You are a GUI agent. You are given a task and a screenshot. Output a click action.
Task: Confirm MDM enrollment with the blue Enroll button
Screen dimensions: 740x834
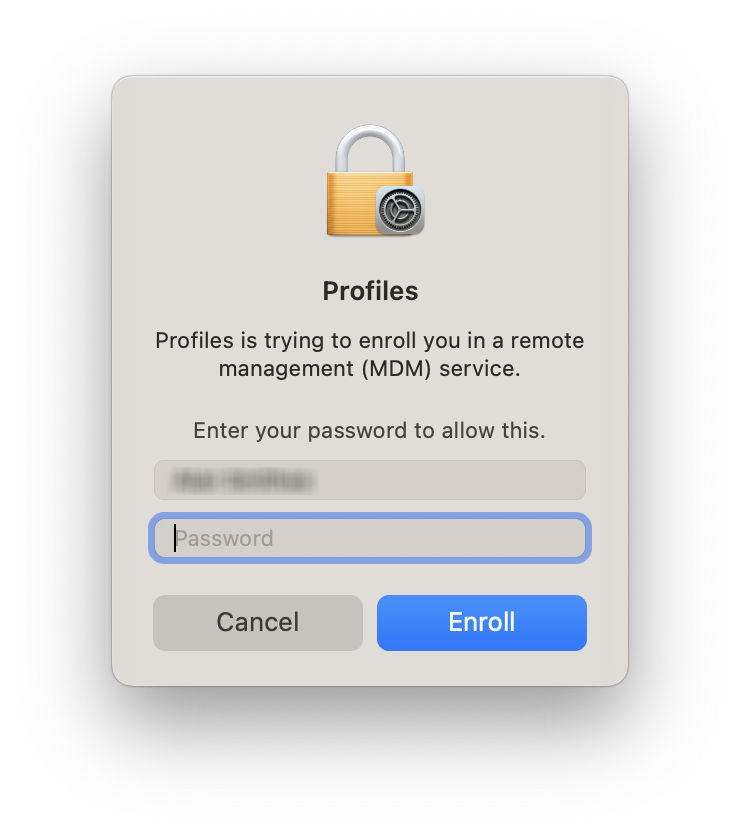482,622
